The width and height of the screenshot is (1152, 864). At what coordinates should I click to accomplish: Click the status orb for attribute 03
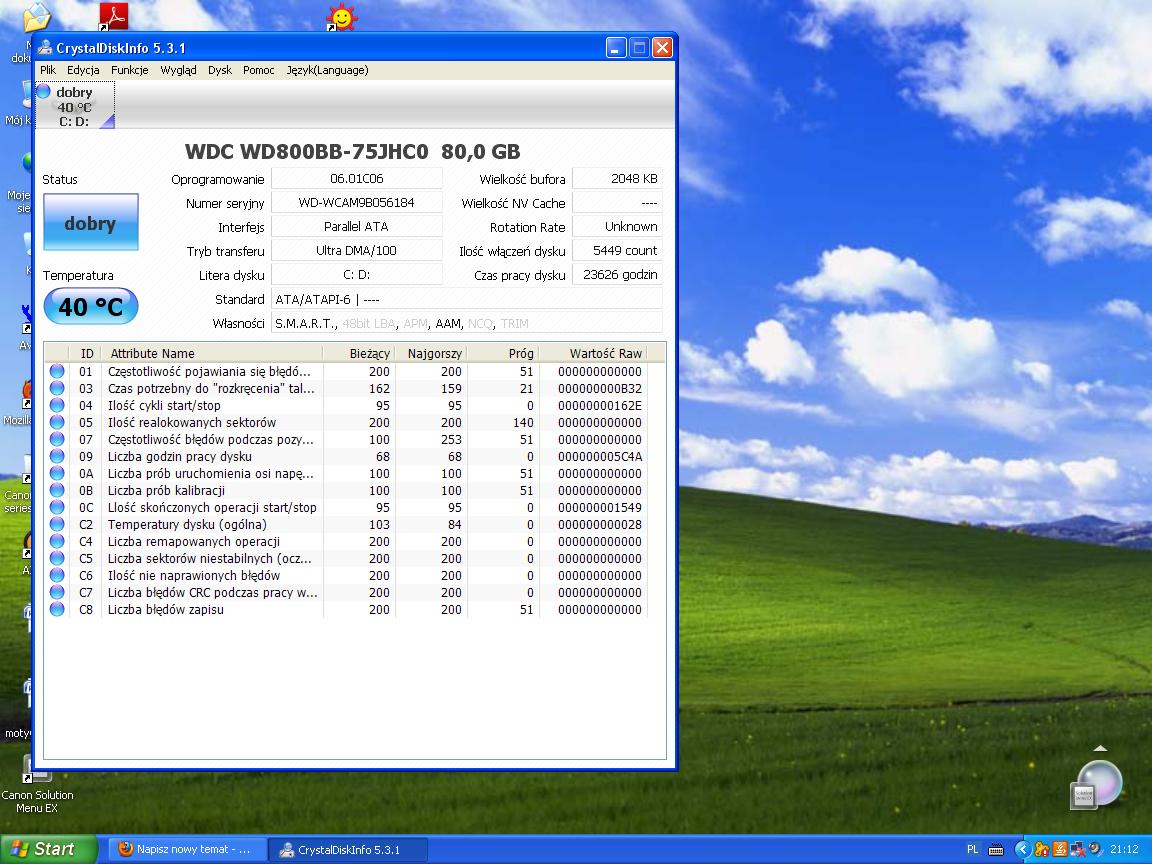pyautogui.click(x=57, y=389)
